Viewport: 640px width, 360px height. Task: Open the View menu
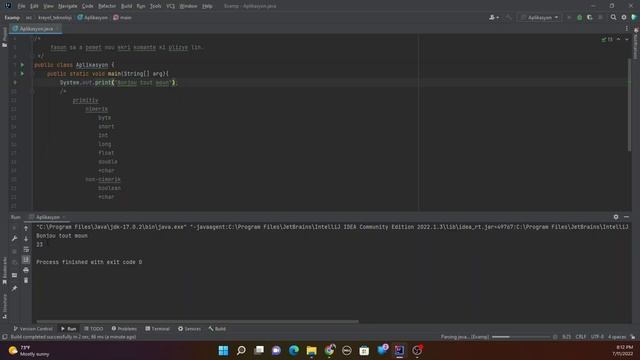48,6
